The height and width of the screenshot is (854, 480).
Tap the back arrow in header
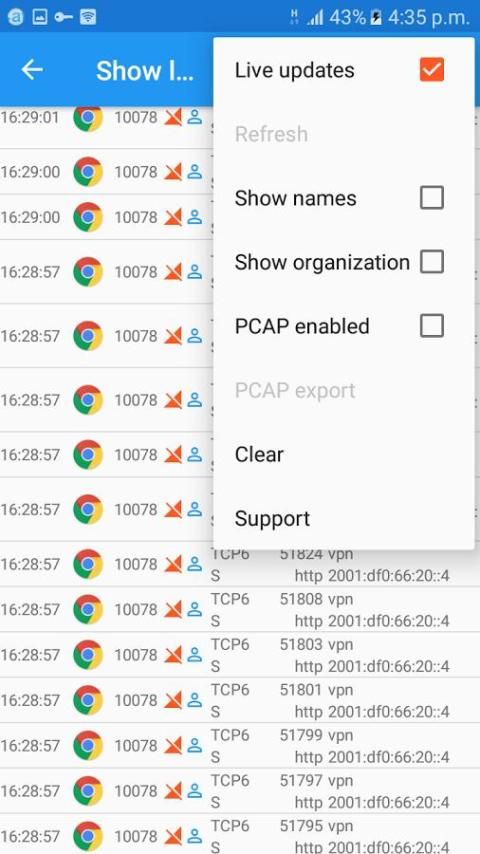tap(32, 70)
